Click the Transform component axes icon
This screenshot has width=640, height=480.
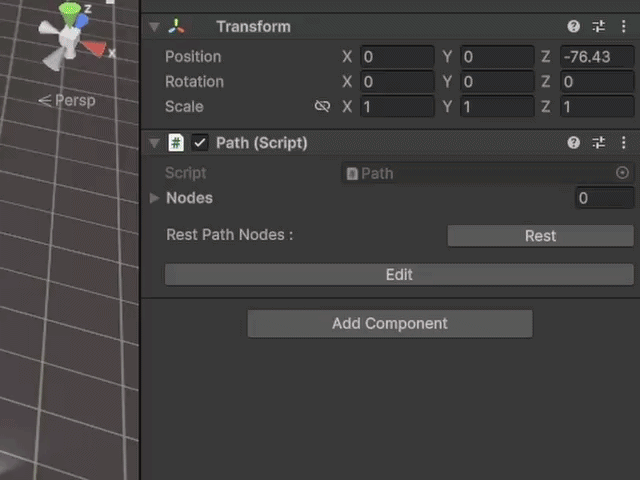[x=176, y=27]
